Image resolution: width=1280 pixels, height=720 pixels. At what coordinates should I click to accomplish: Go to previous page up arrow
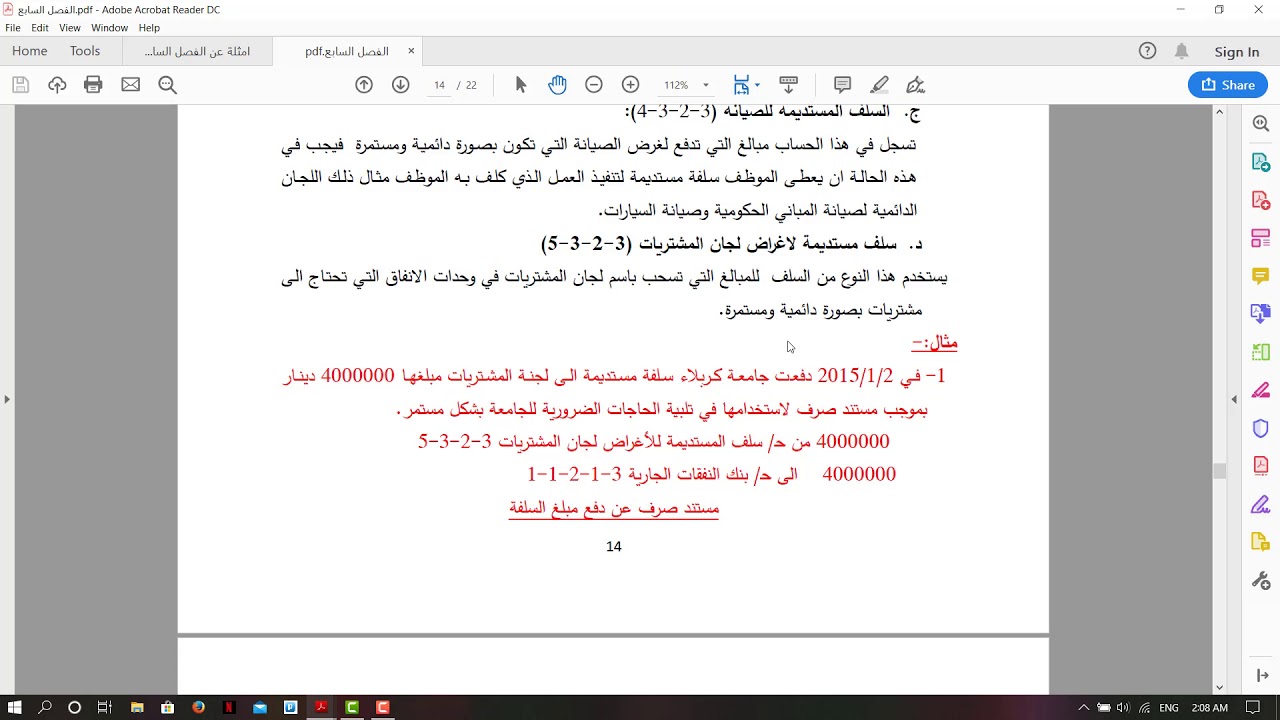pos(364,85)
